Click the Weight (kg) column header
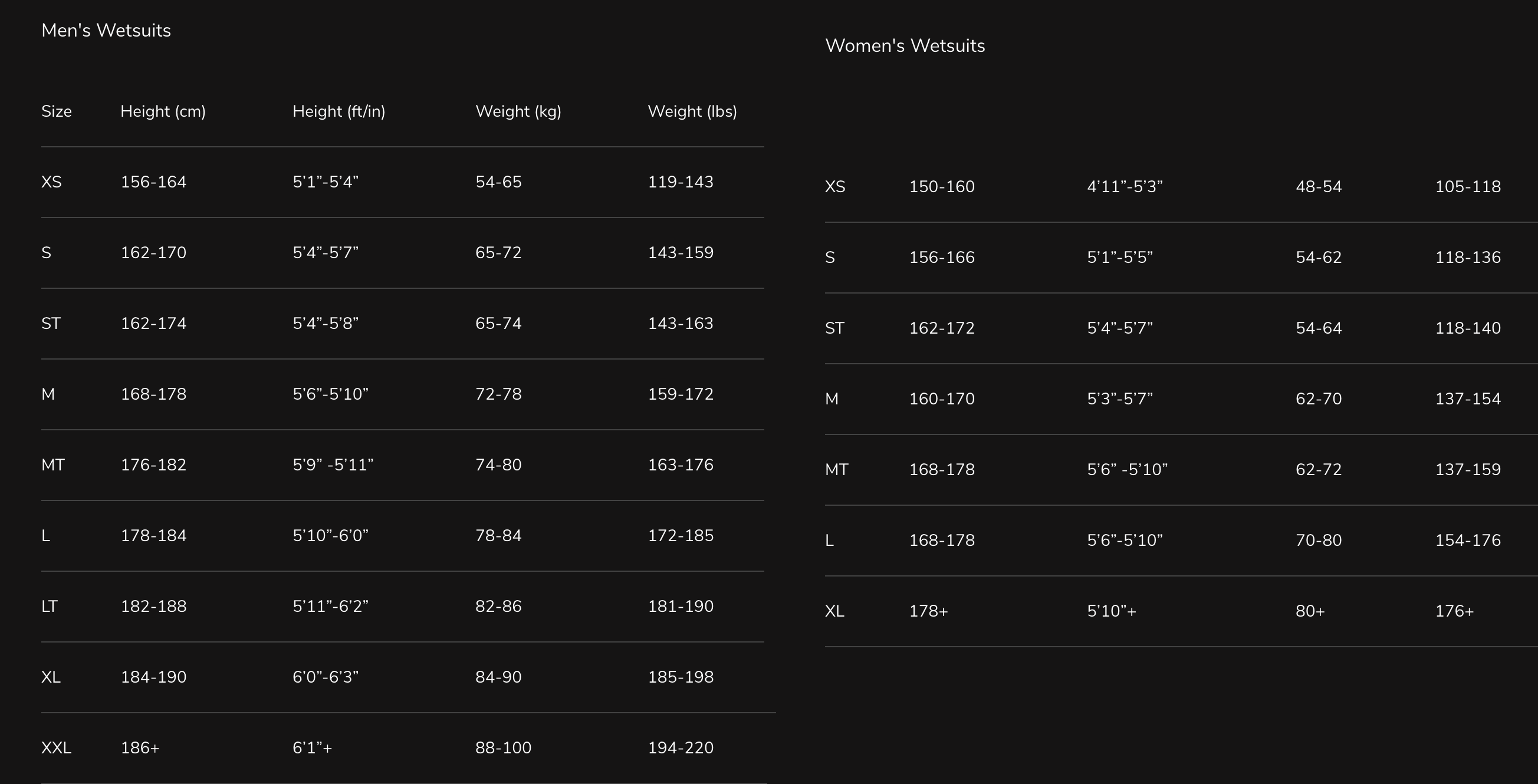 pos(518,111)
